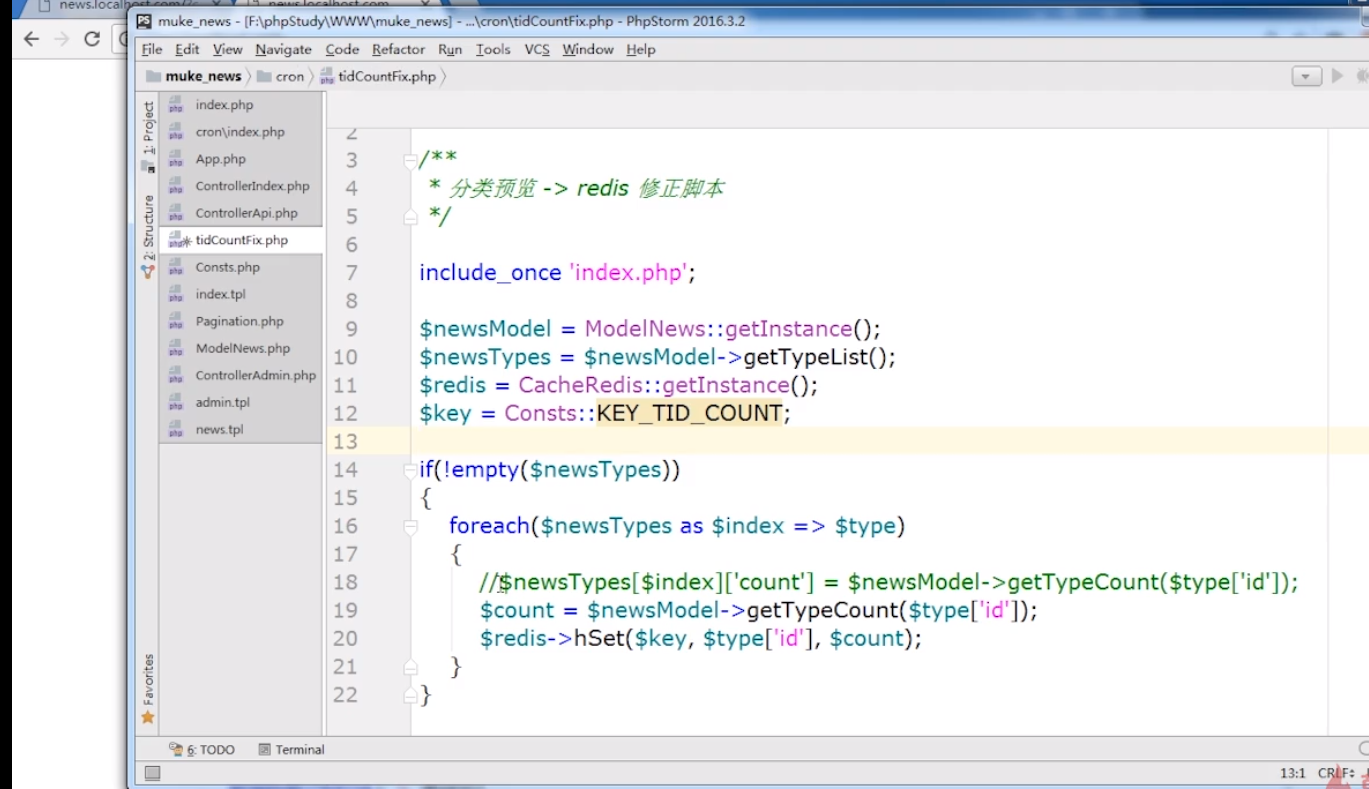Click the php icon beside App.php
This screenshot has width=1369, height=789.
point(176,159)
